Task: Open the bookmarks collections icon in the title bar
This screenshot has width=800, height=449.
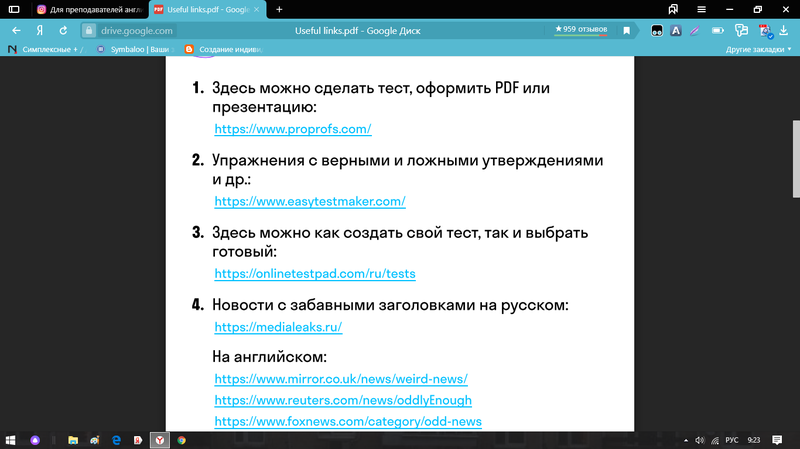Action: [x=674, y=9]
